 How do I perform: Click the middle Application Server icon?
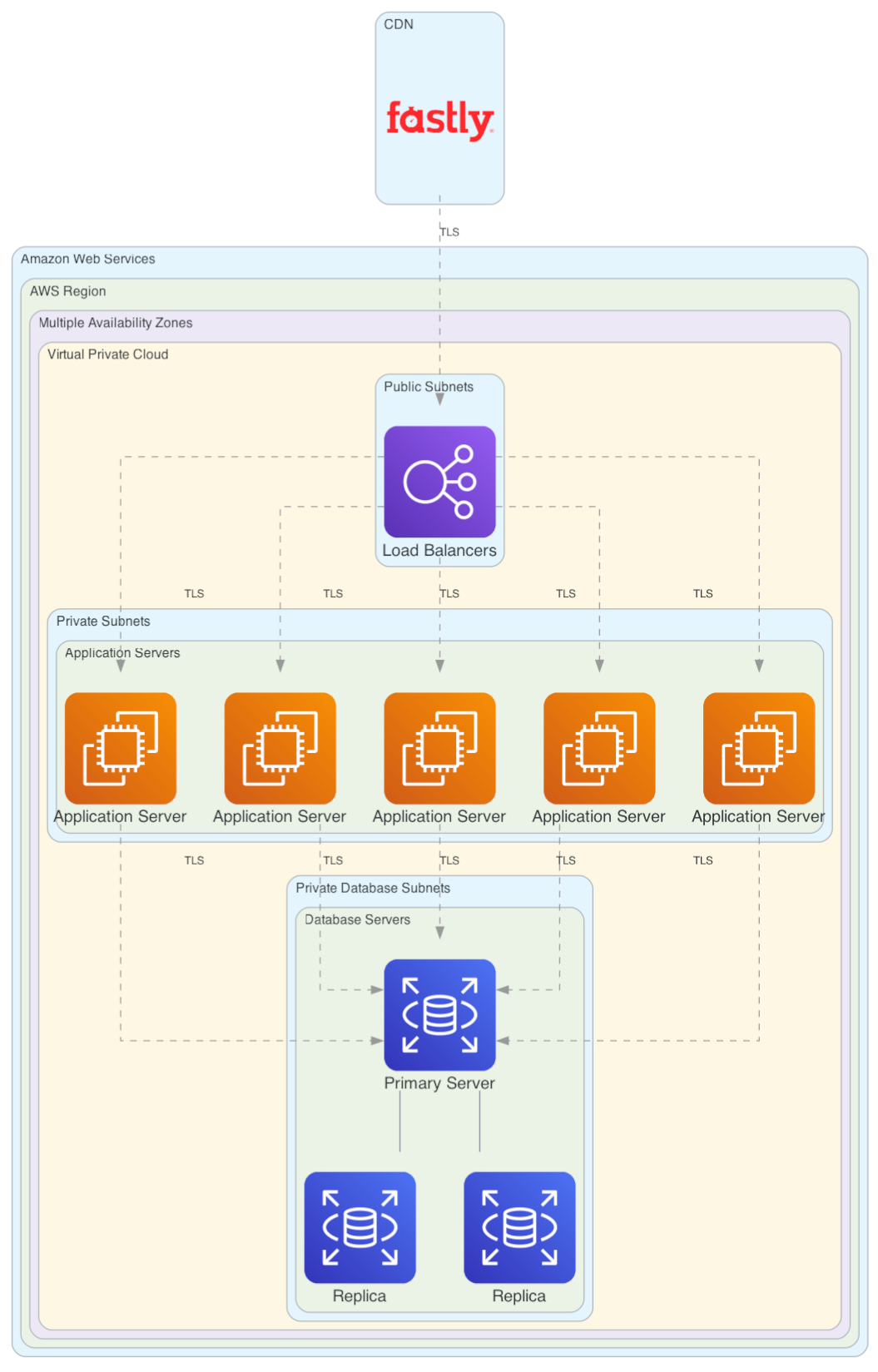[x=439, y=747]
